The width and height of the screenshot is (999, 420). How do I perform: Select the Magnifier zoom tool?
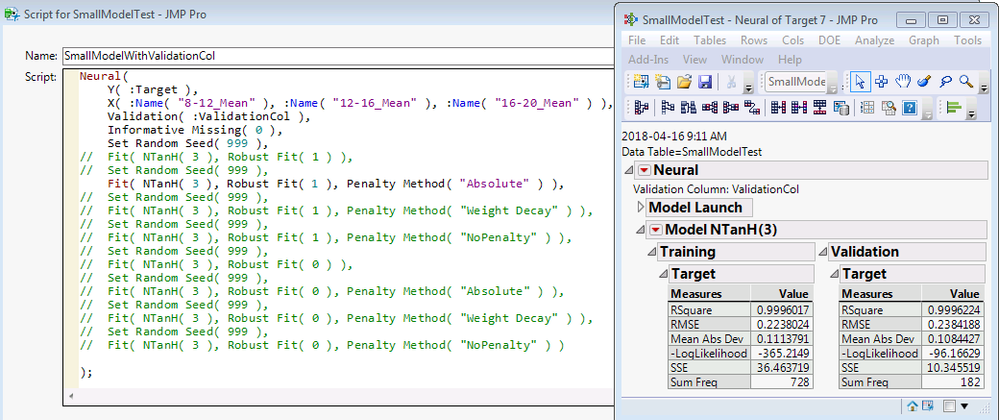pyautogui.click(x=967, y=82)
